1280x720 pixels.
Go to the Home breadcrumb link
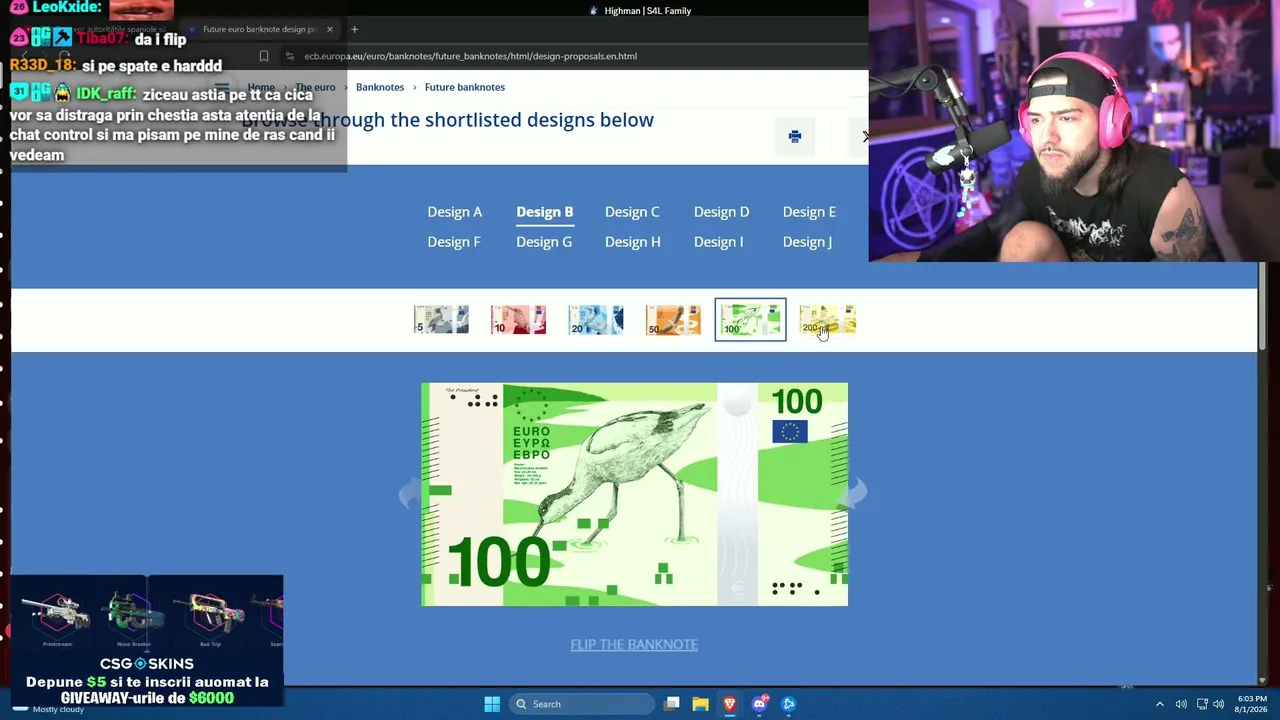point(261,87)
